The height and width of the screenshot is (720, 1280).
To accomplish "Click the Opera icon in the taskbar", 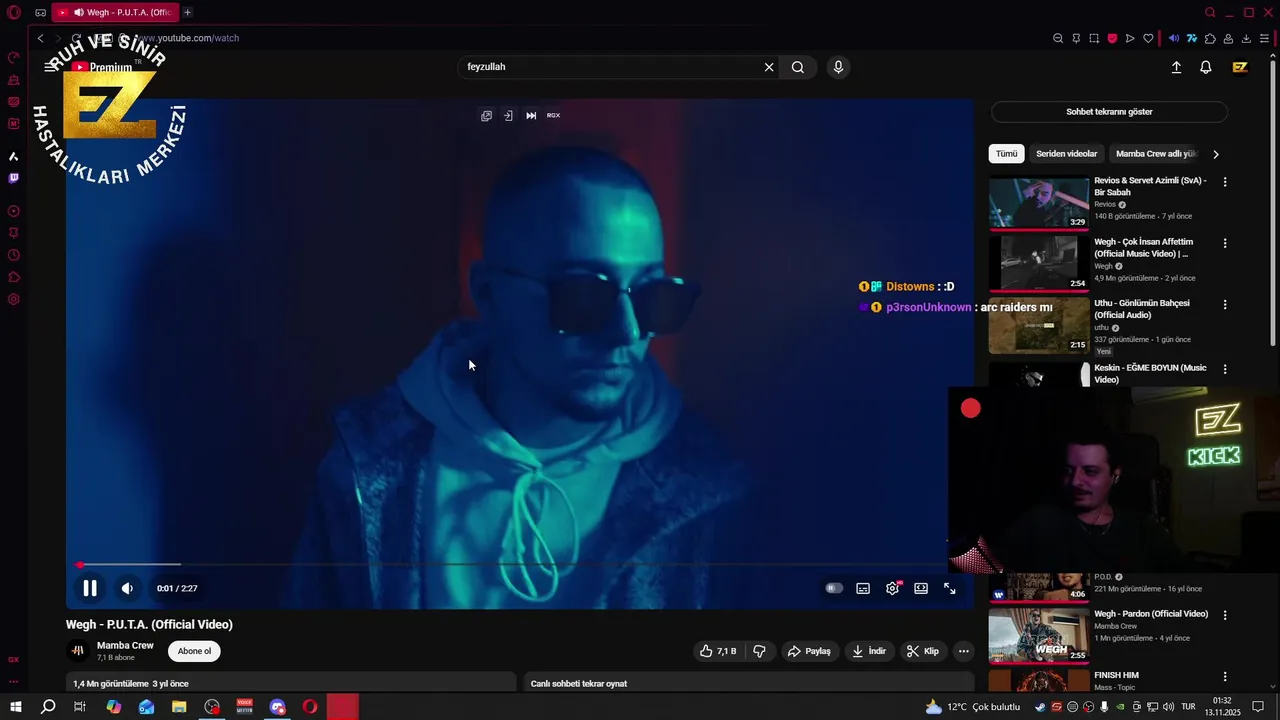I will pos(310,707).
